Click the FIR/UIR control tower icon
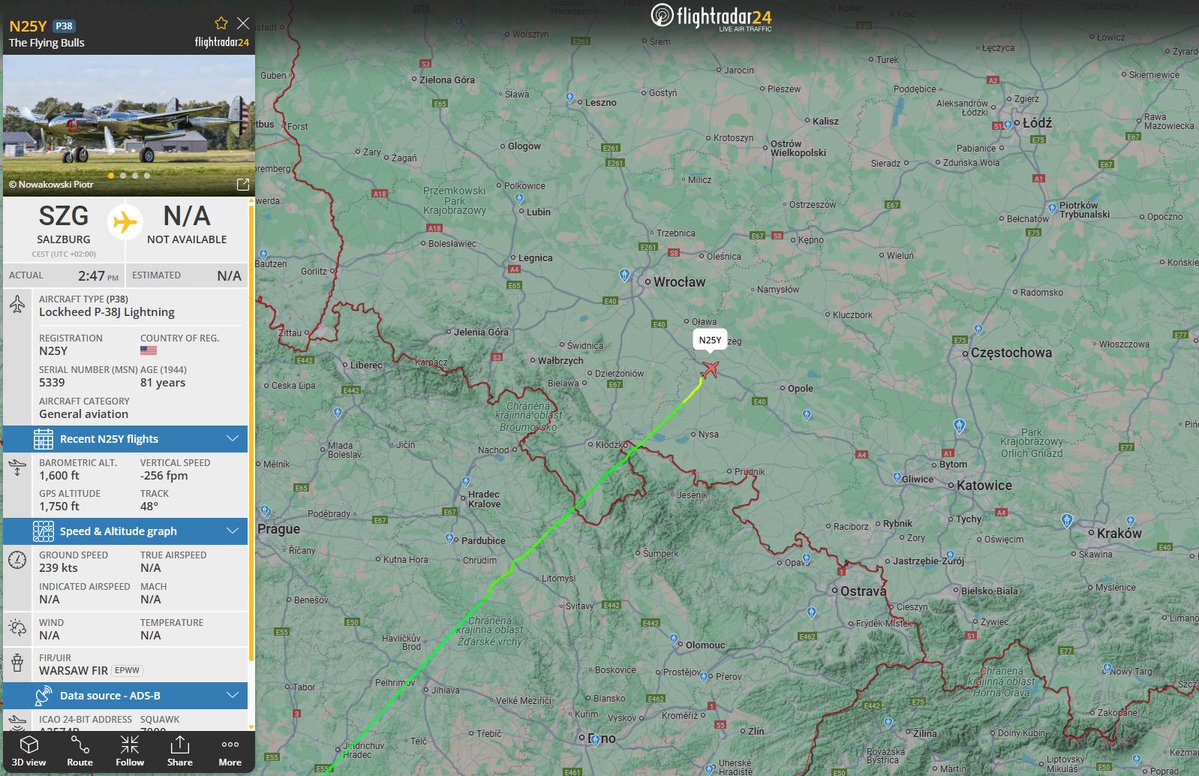Image resolution: width=1199 pixels, height=776 pixels. [x=17, y=663]
